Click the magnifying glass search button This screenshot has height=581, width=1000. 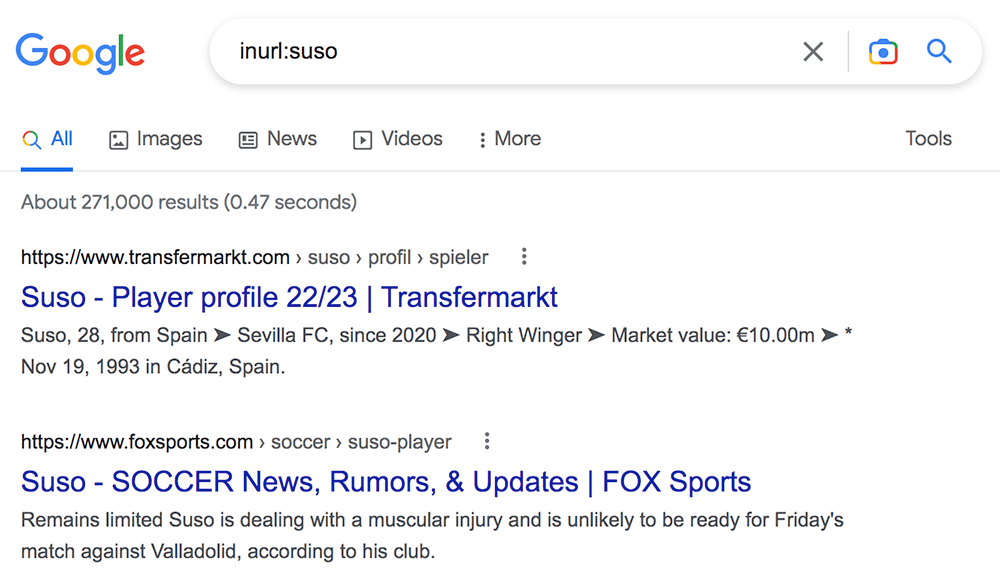tap(939, 52)
